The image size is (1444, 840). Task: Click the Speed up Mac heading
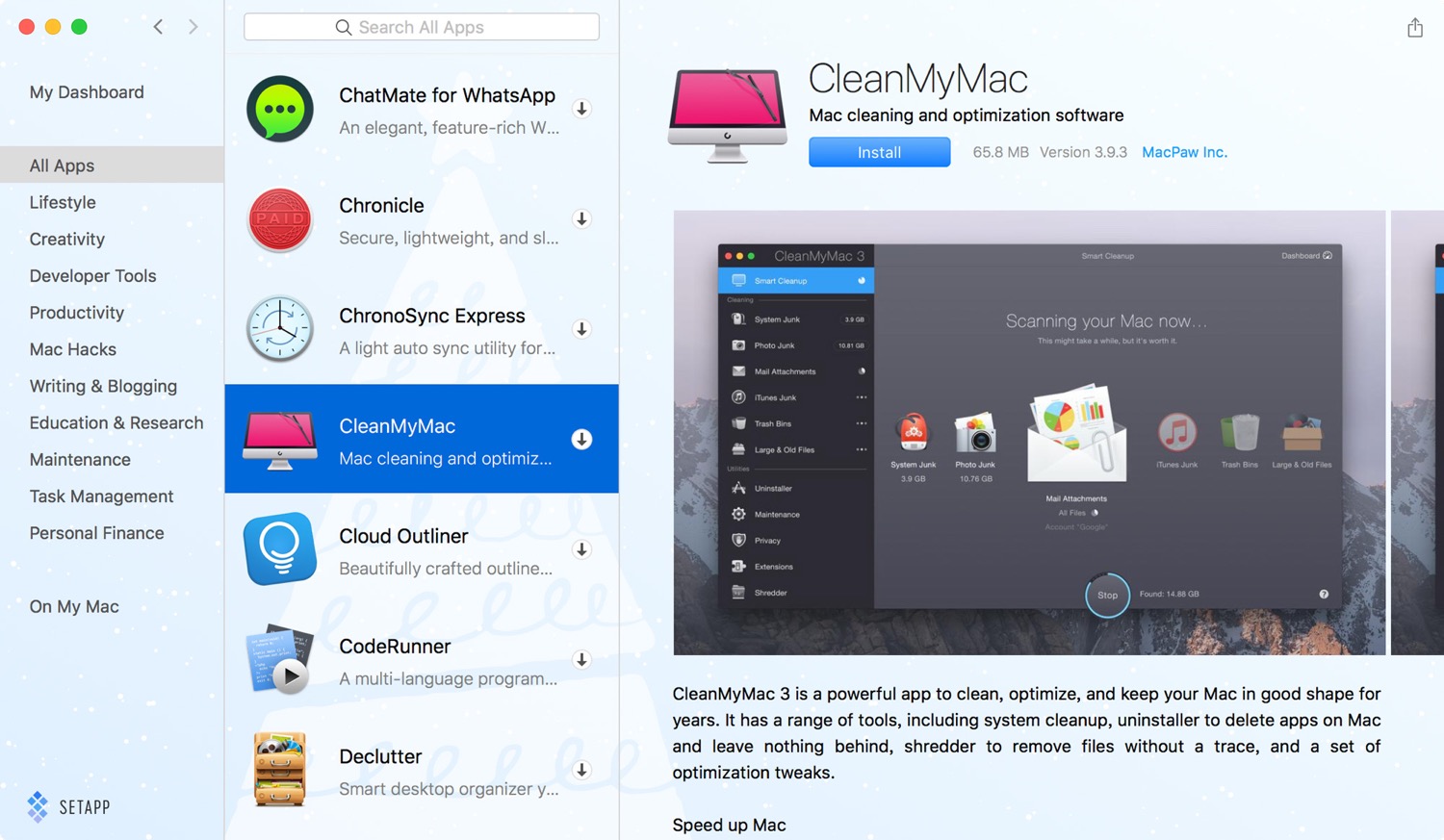pyautogui.click(x=729, y=826)
